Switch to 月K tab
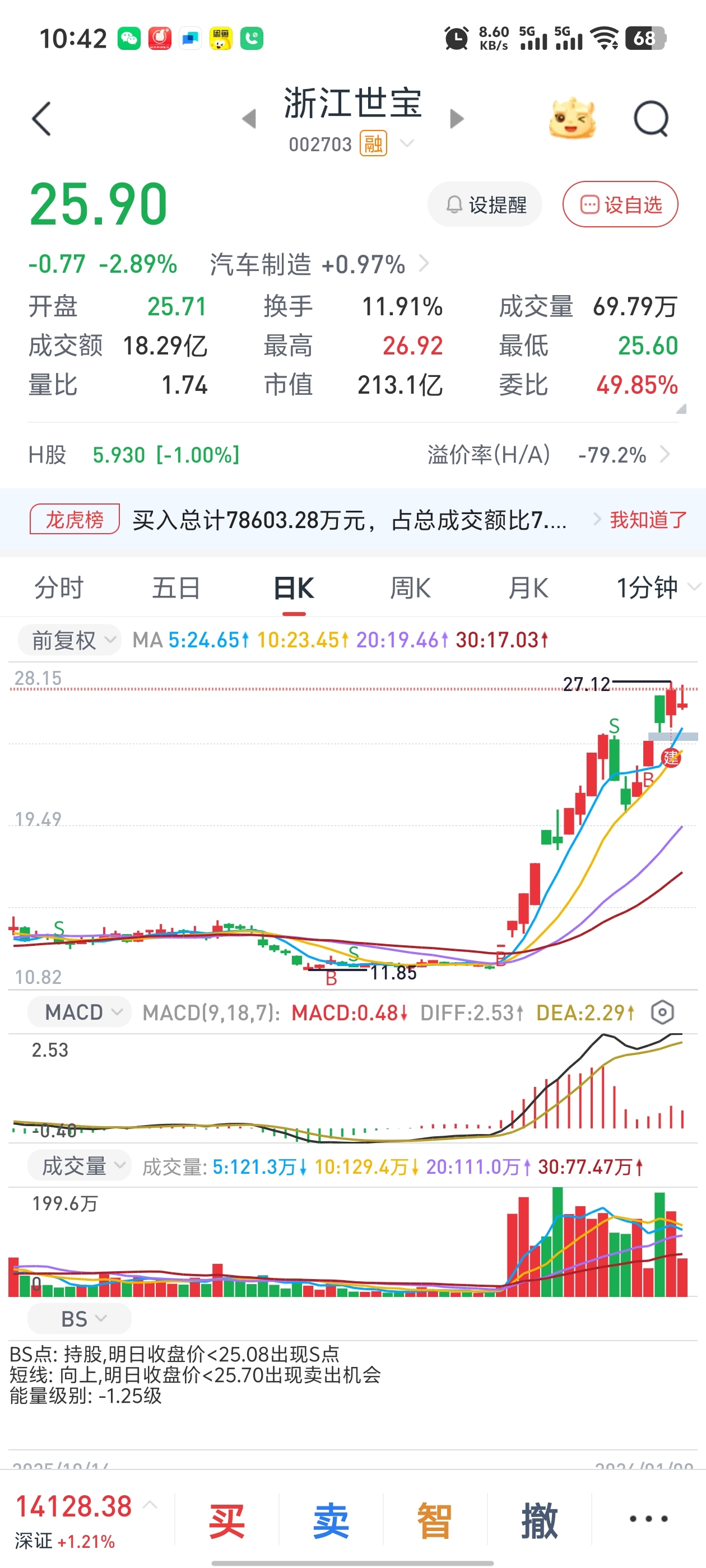The height and width of the screenshot is (1568, 706). point(528,588)
